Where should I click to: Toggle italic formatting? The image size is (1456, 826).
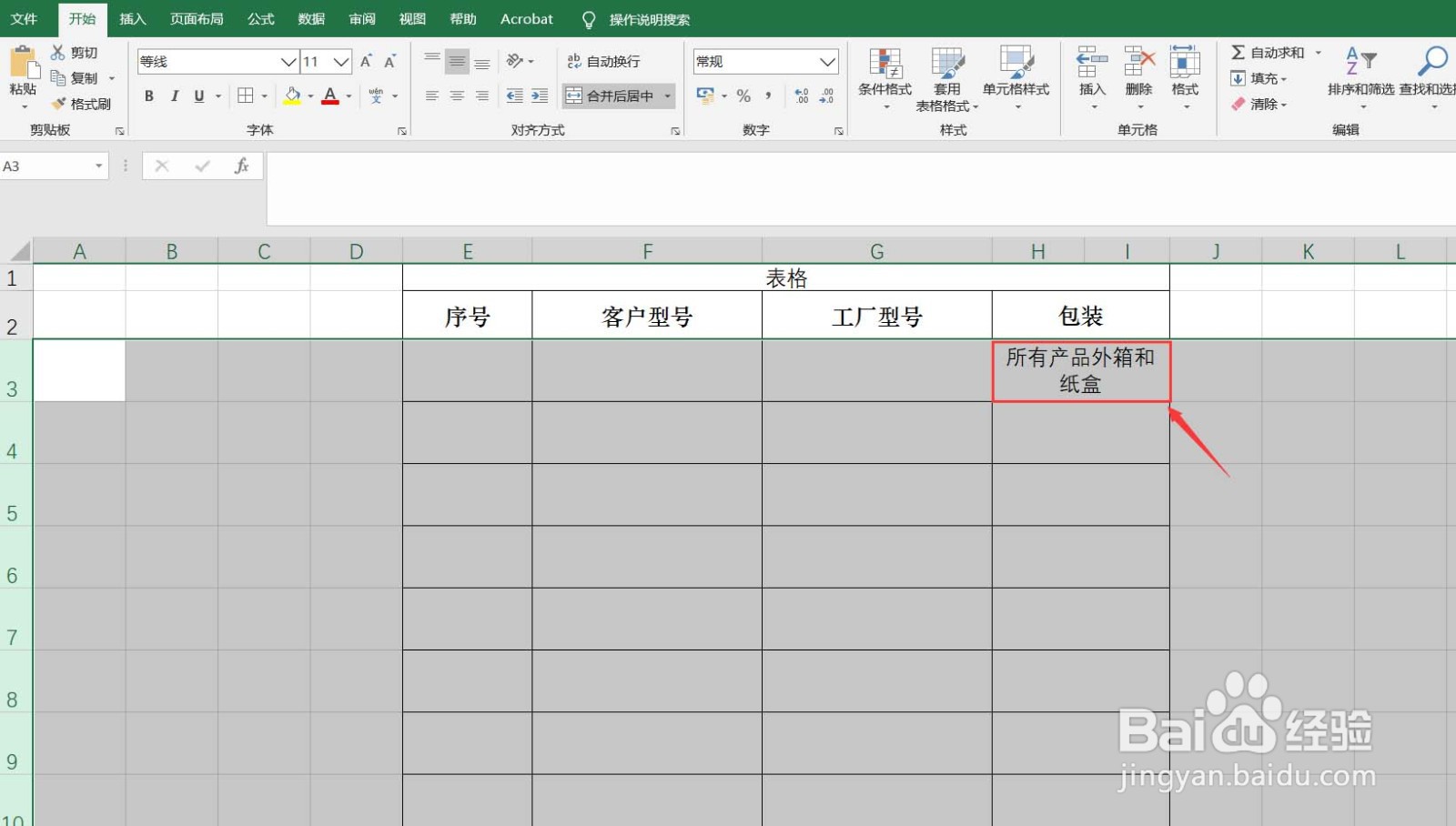[174, 96]
